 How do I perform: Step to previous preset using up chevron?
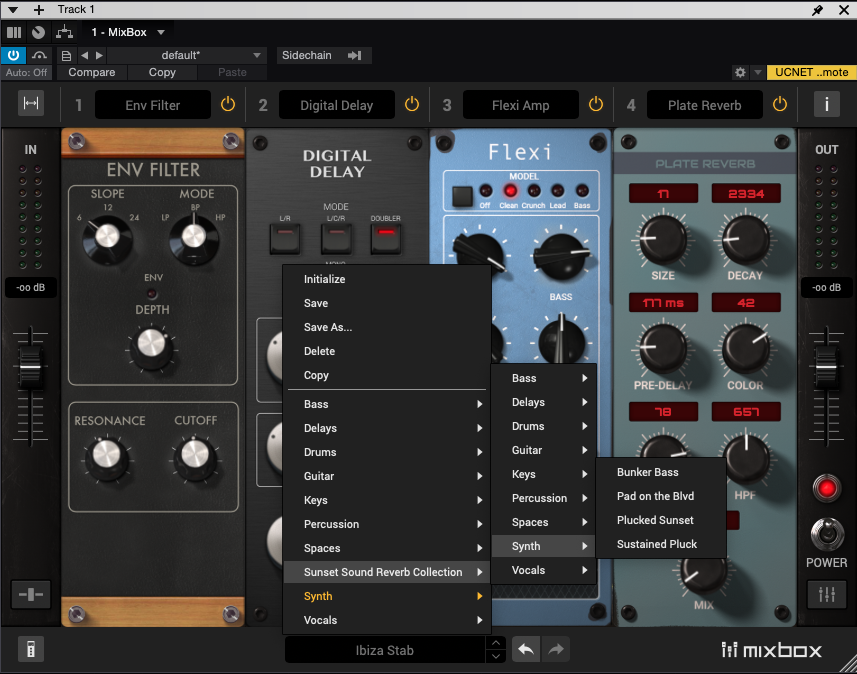pos(495,643)
